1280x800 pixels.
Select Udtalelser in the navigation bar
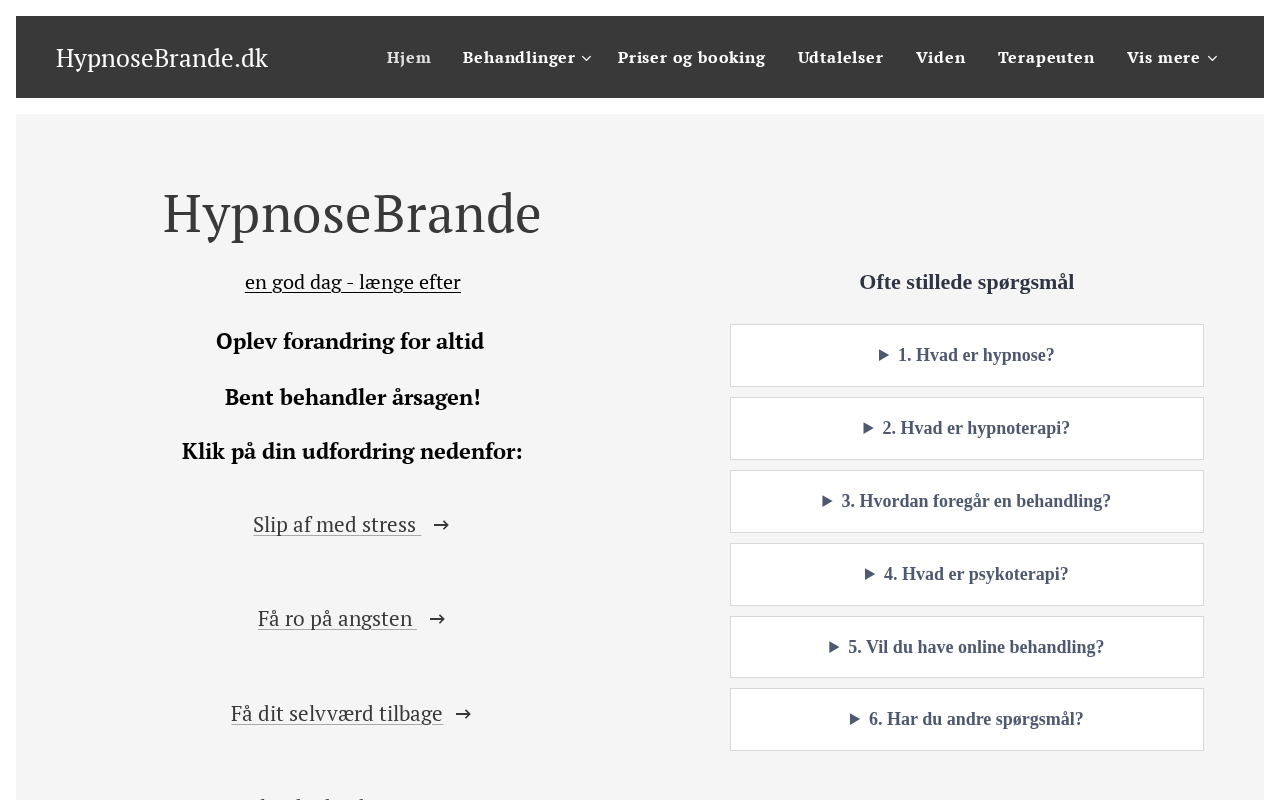click(x=840, y=57)
